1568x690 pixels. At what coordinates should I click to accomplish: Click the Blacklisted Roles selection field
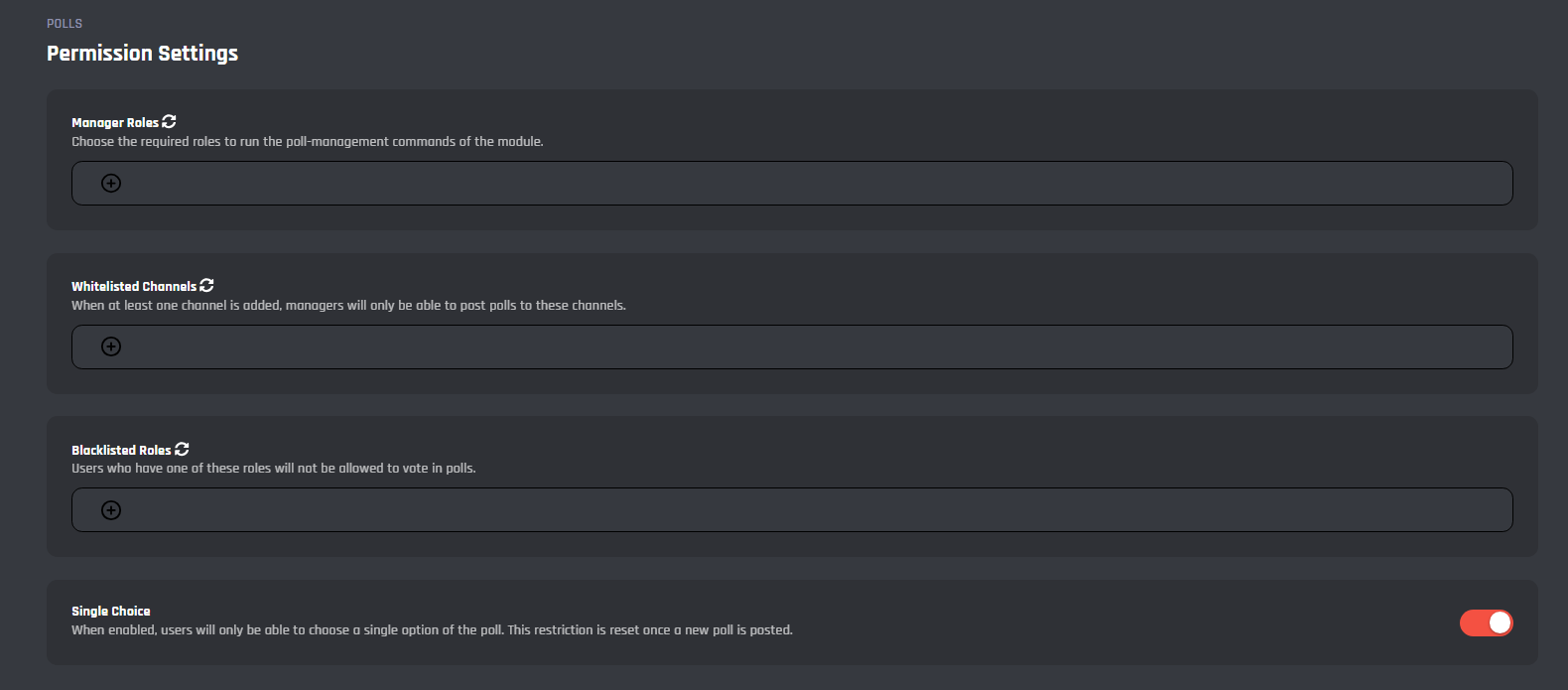click(794, 510)
